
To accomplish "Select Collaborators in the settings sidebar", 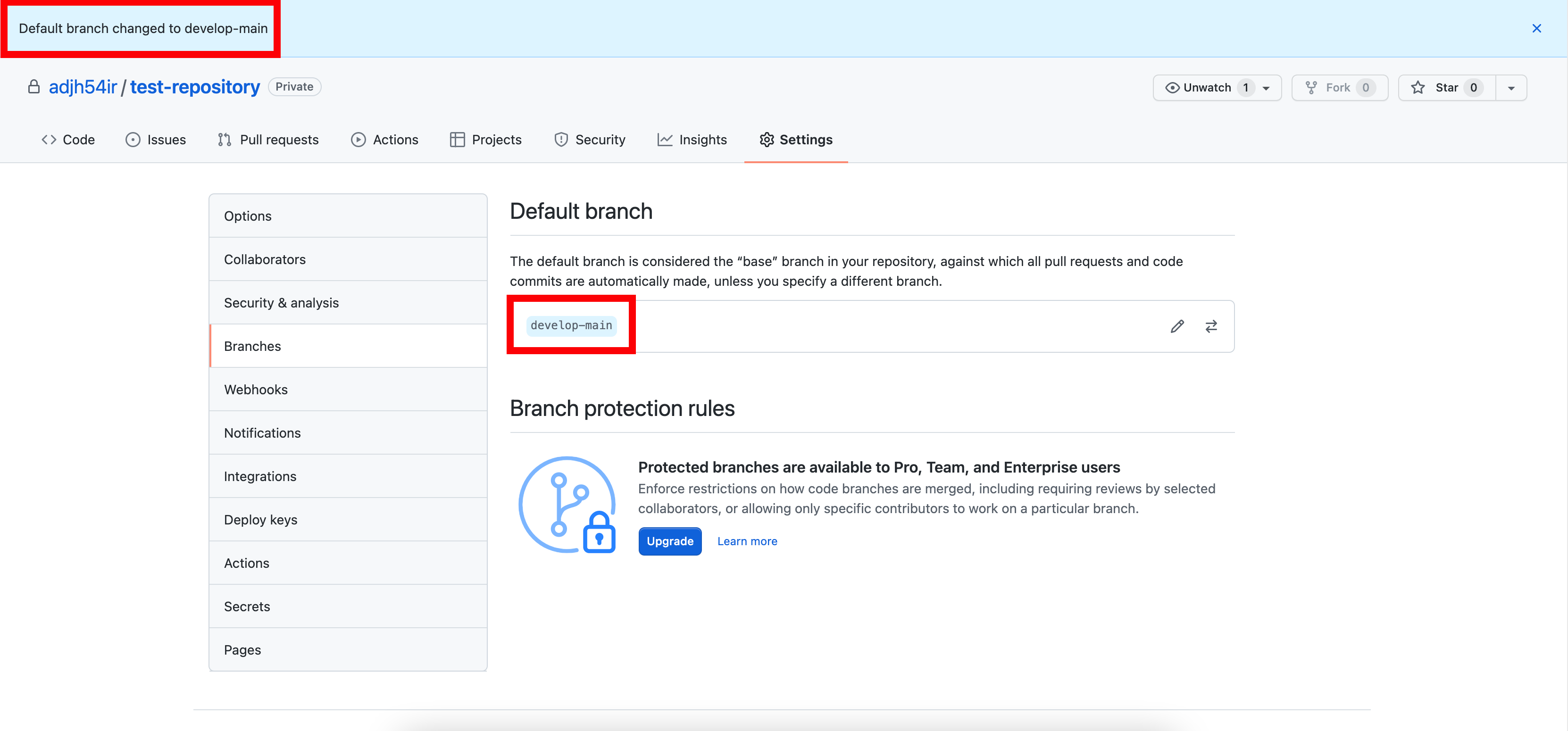I will (264, 259).
